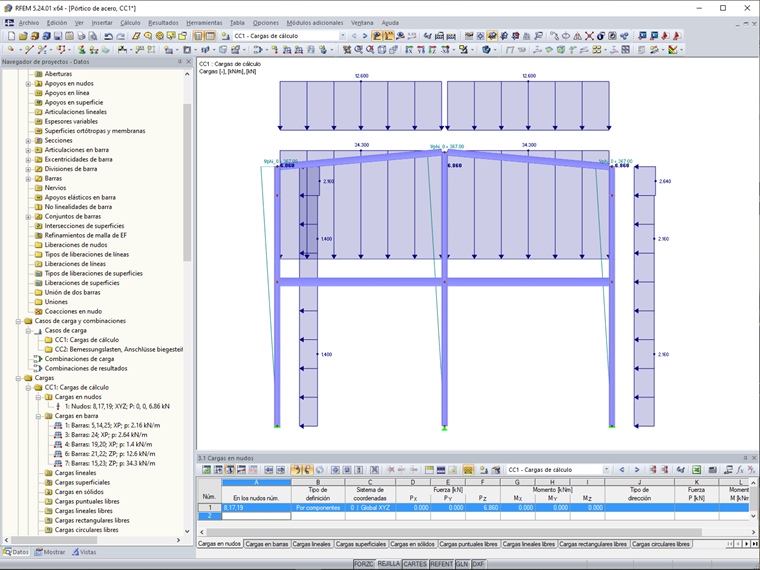Expand the Conjuntos de barras node

(28, 217)
